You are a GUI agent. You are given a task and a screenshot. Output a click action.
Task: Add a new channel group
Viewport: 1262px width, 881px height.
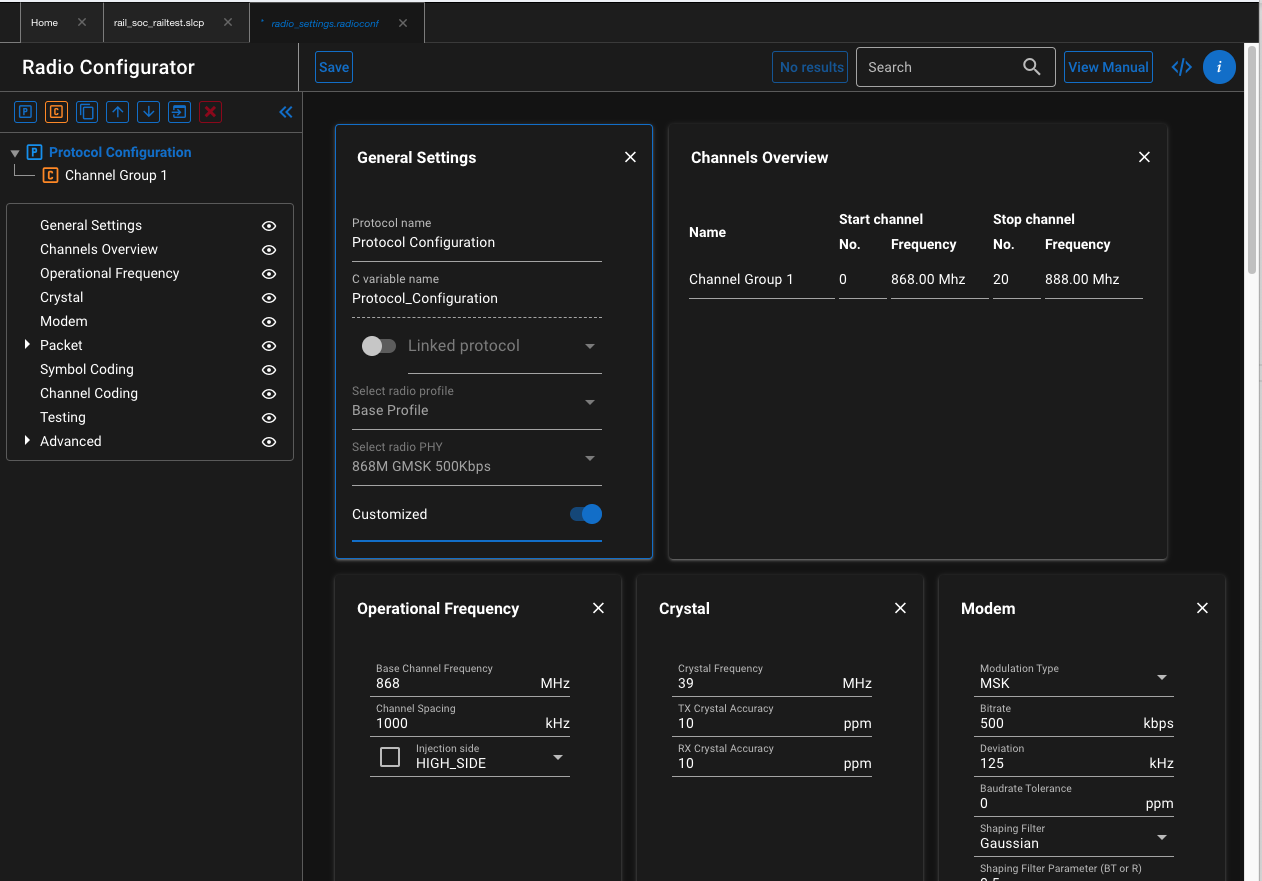[x=56, y=112]
